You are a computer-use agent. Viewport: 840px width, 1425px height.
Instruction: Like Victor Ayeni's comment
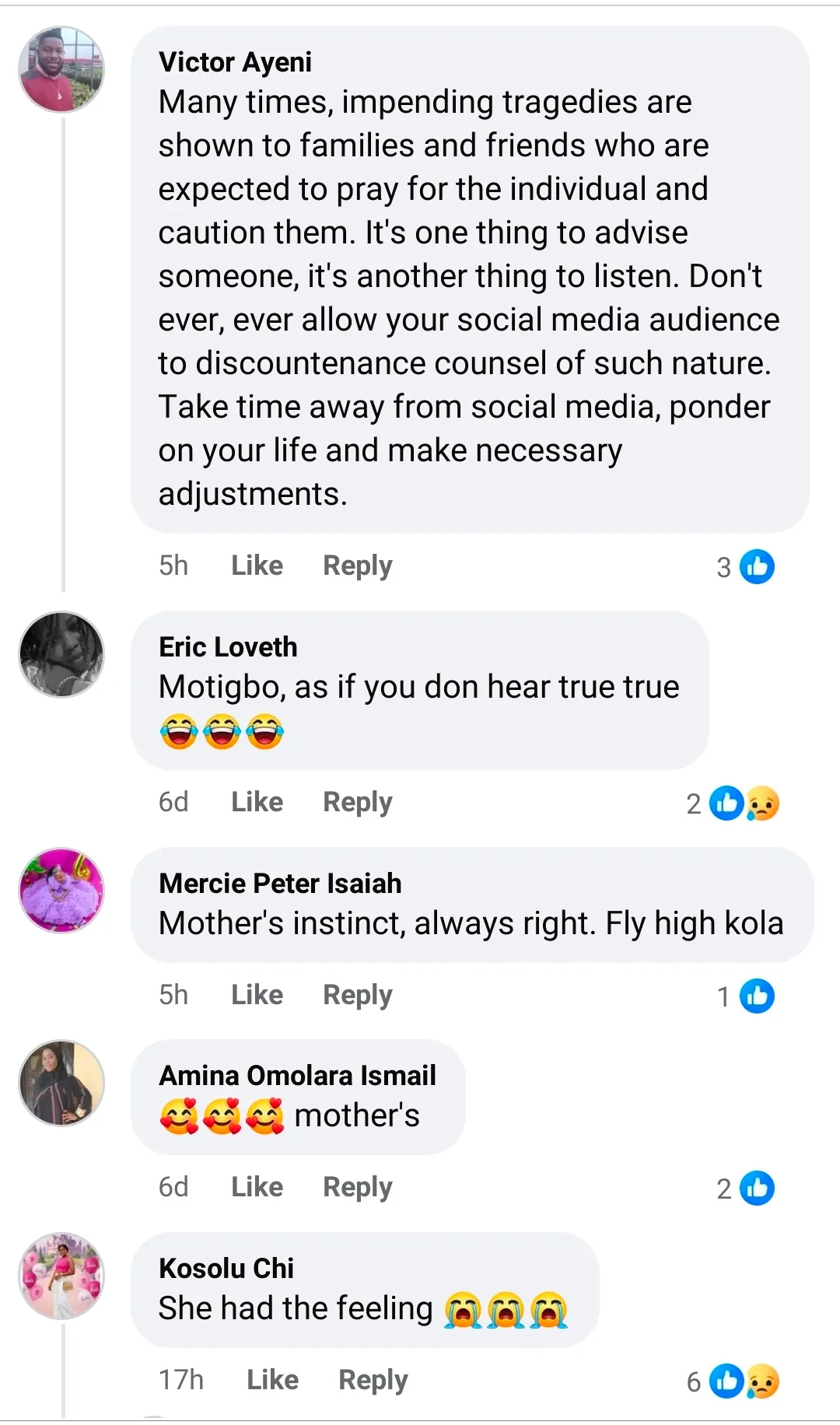click(x=257, y=565)
